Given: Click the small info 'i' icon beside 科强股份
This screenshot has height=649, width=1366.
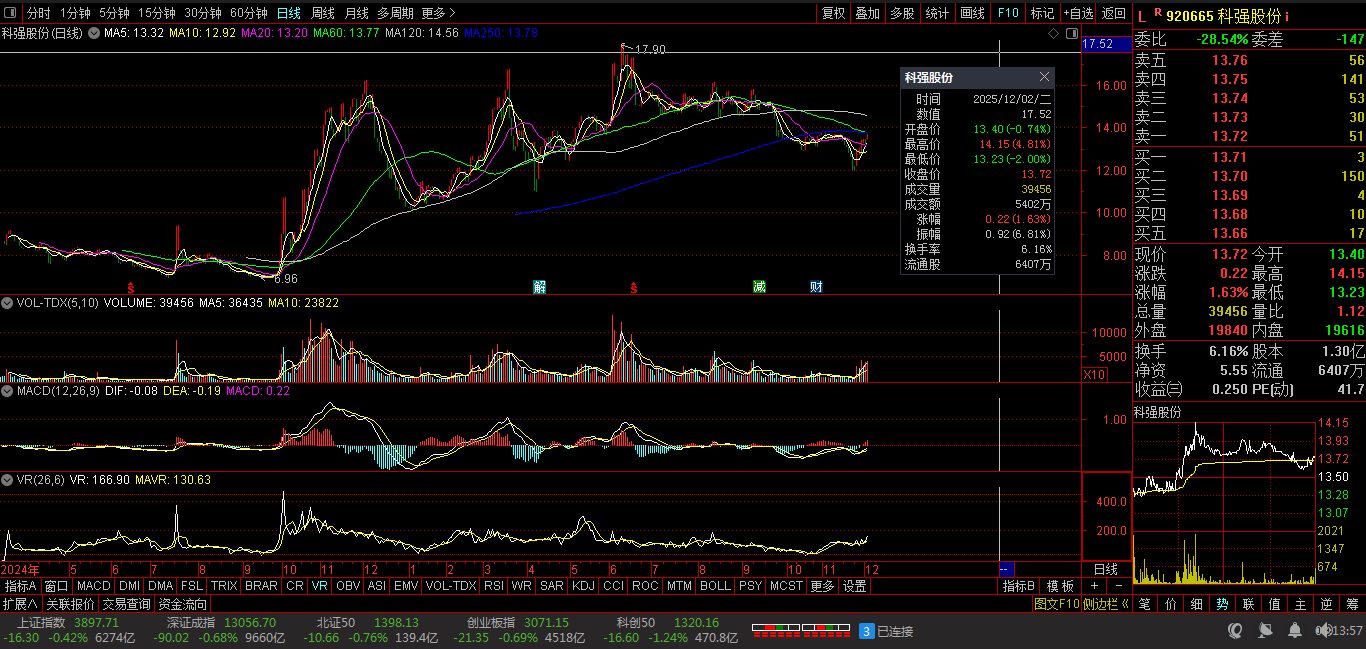Looking at the screenshot, I should [x=1287, y=16].
